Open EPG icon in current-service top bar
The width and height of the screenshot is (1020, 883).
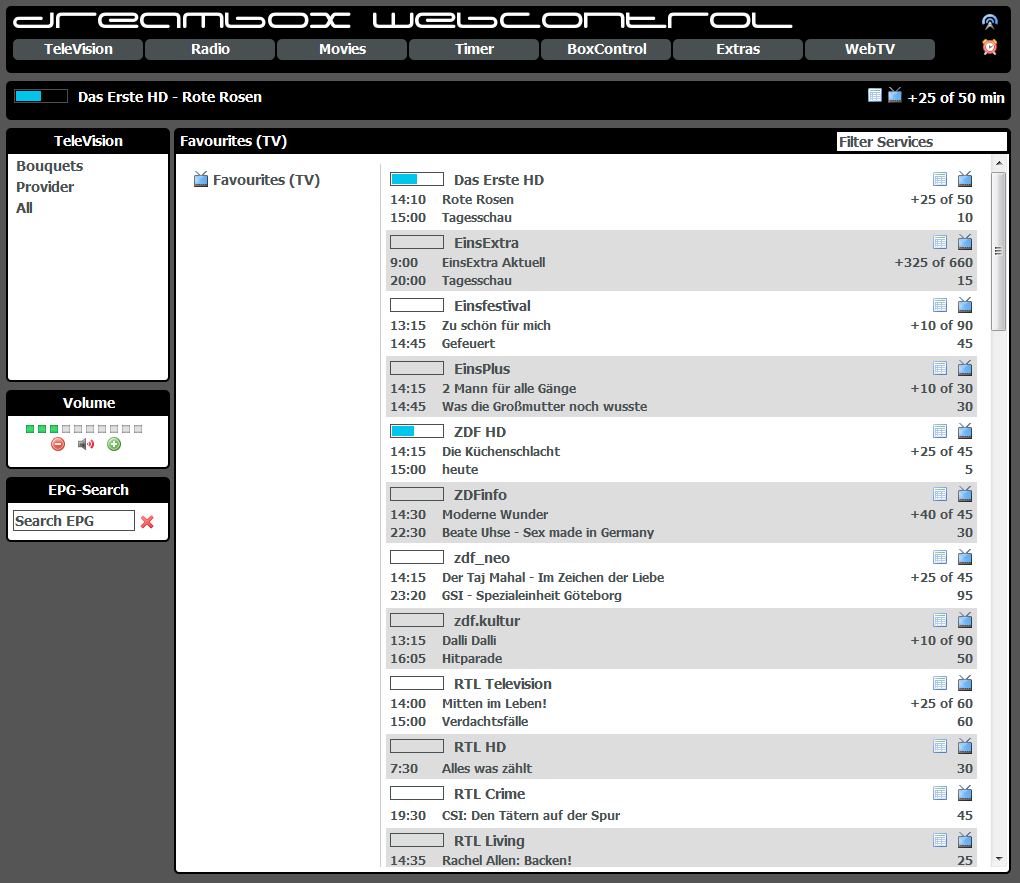(x=875, y=96)
